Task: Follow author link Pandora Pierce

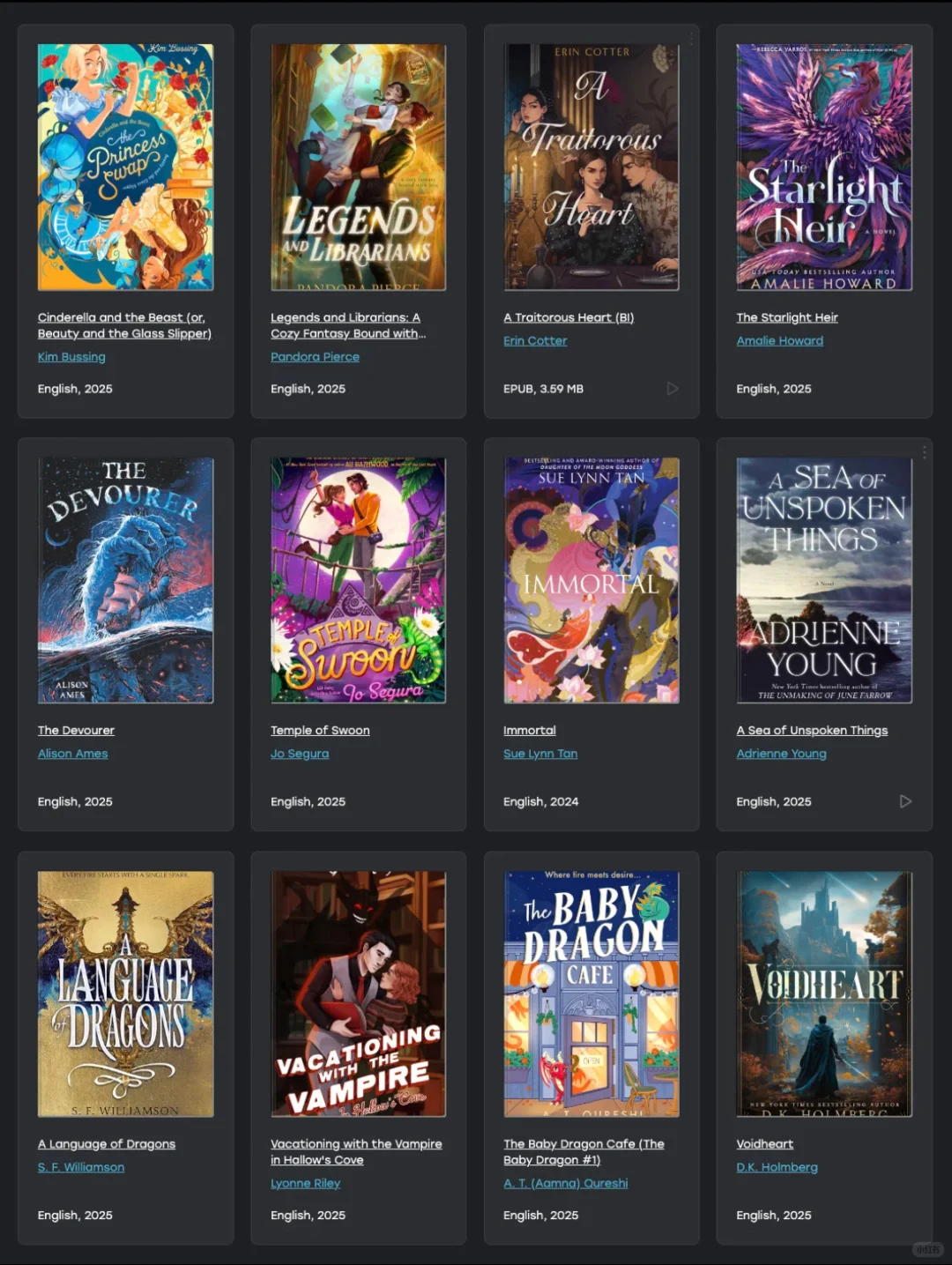Action: [315, 357]
